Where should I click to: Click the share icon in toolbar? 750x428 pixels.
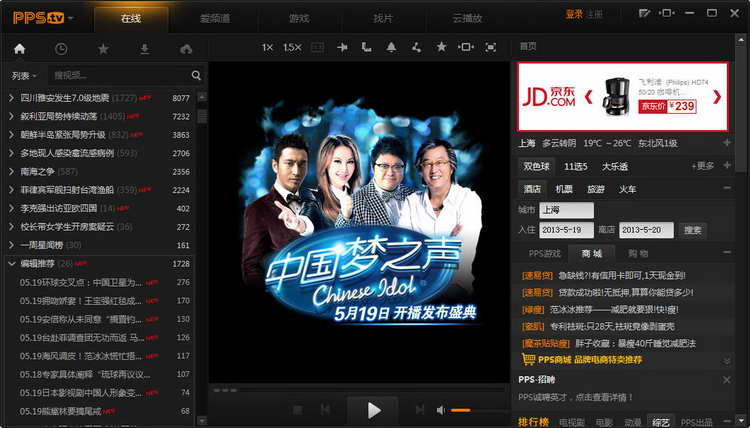click(416, 47)
